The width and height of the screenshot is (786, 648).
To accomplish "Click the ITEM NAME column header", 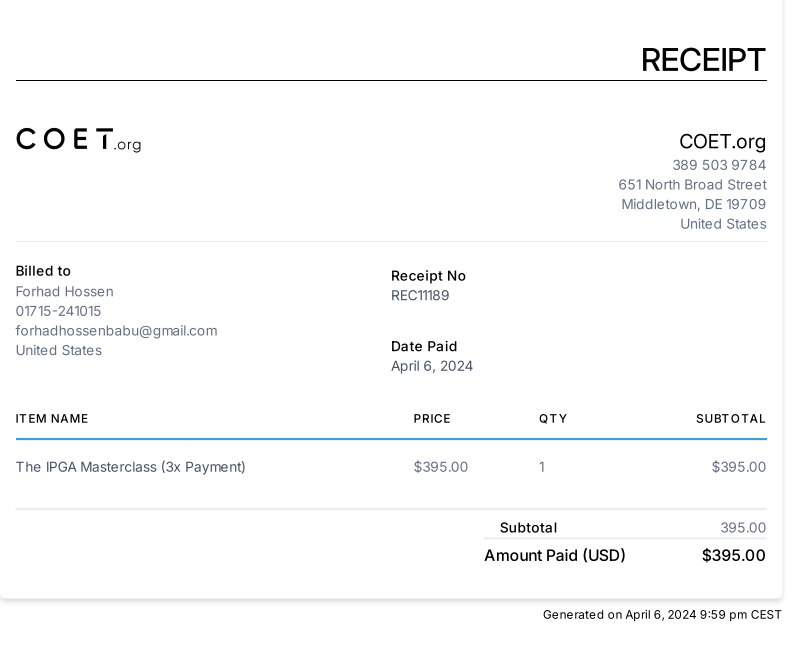I will (52, 419).
